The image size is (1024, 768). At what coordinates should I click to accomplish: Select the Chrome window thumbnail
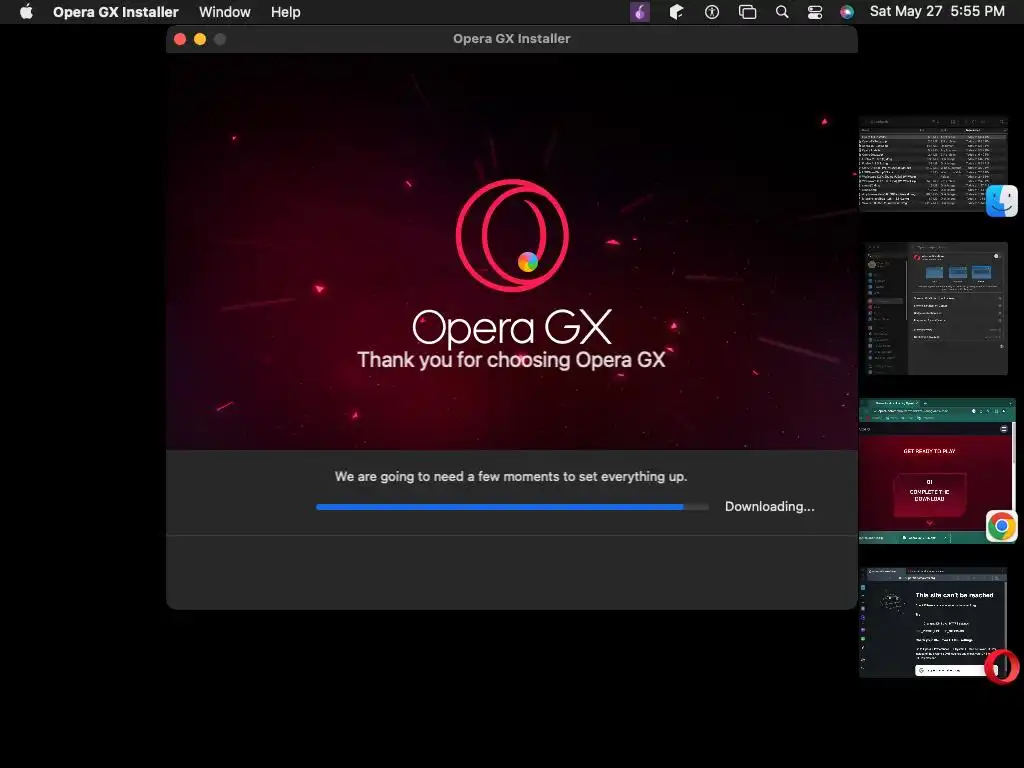[x=936, y=470]
